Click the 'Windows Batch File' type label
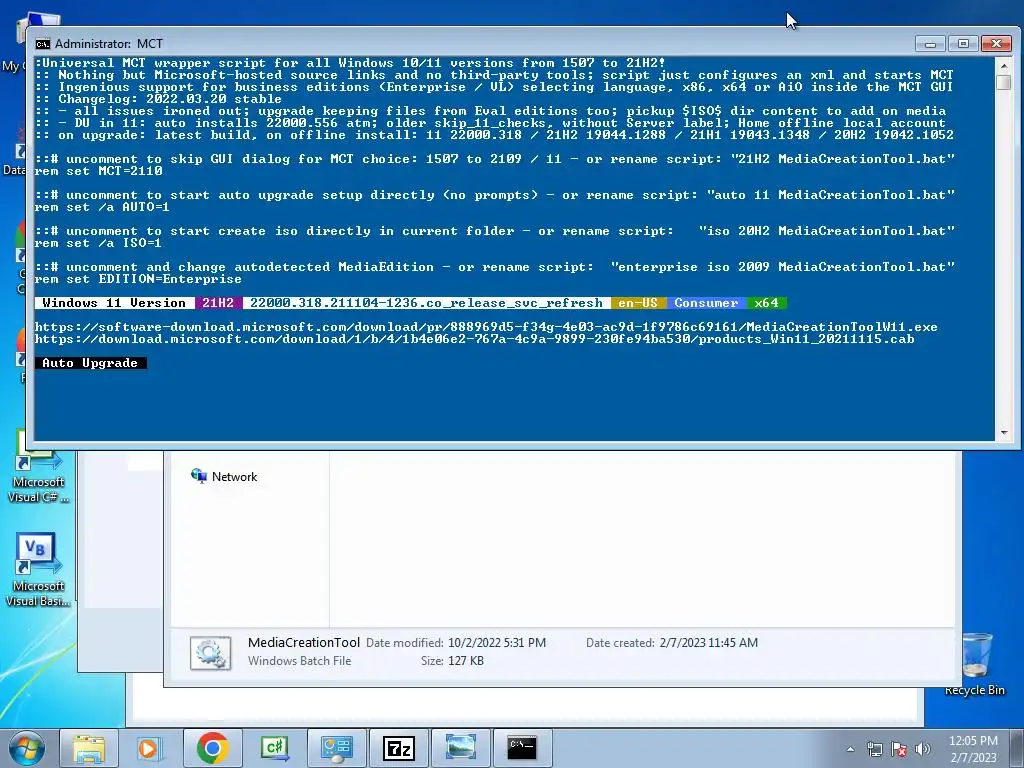The image size is (1024, 768). (300, 661)
